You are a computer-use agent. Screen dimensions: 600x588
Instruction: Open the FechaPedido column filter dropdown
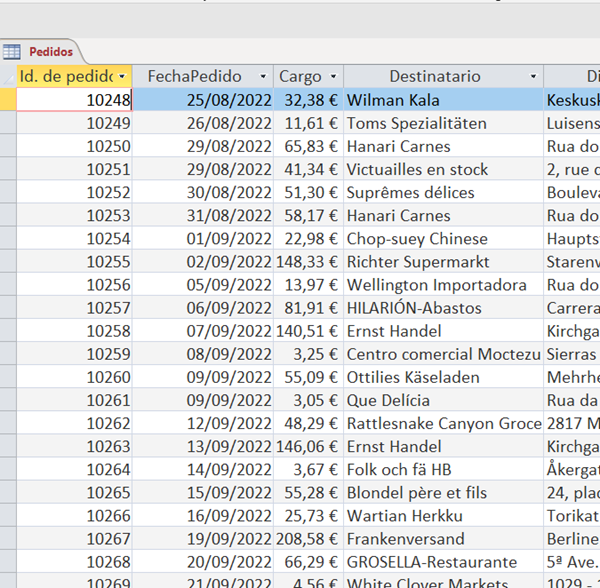[x=263, y=77]
